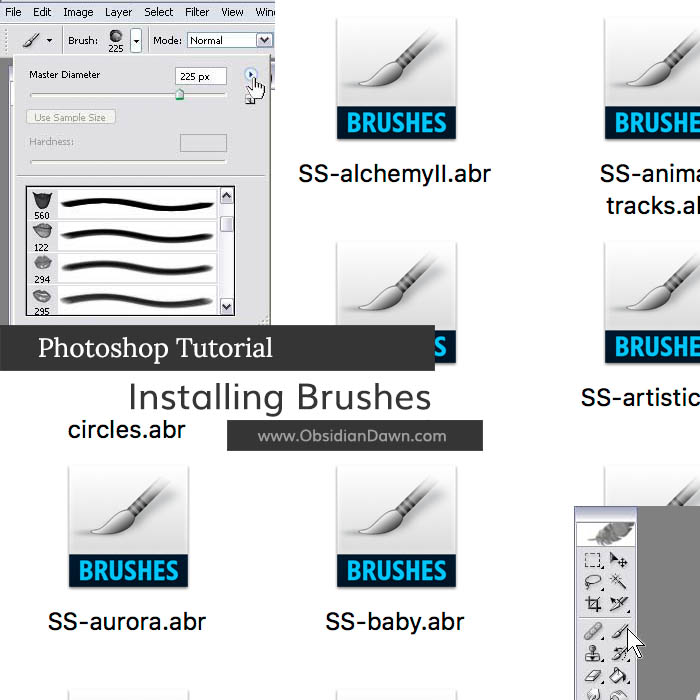Select the Brush tool in the toolbox
This screenshot has height=700, width=700.
pyautogui.click(x=619, y=631)
